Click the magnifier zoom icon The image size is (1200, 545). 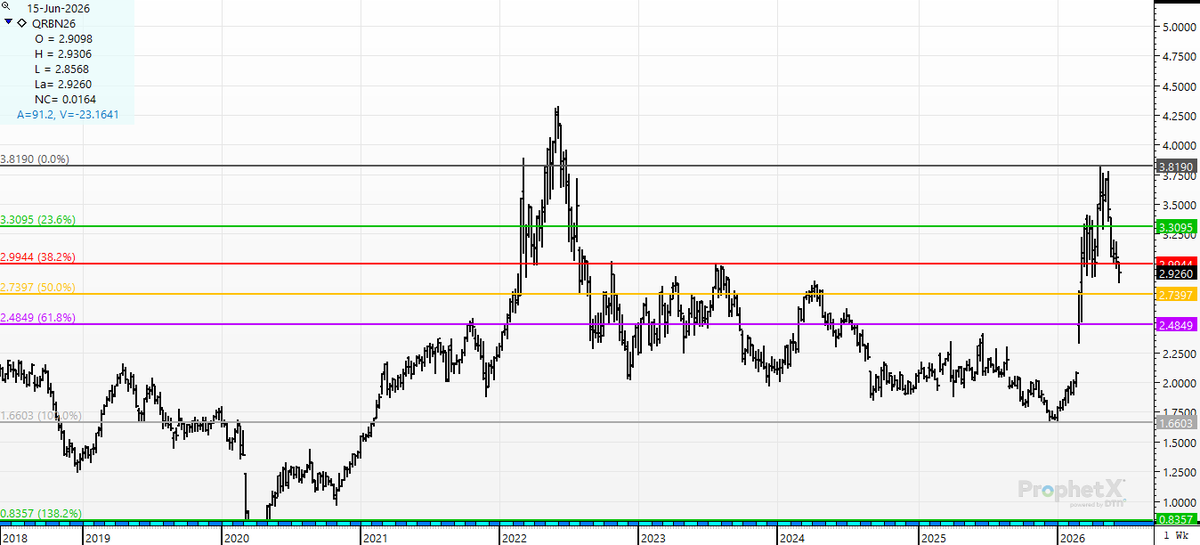[7, 6]
